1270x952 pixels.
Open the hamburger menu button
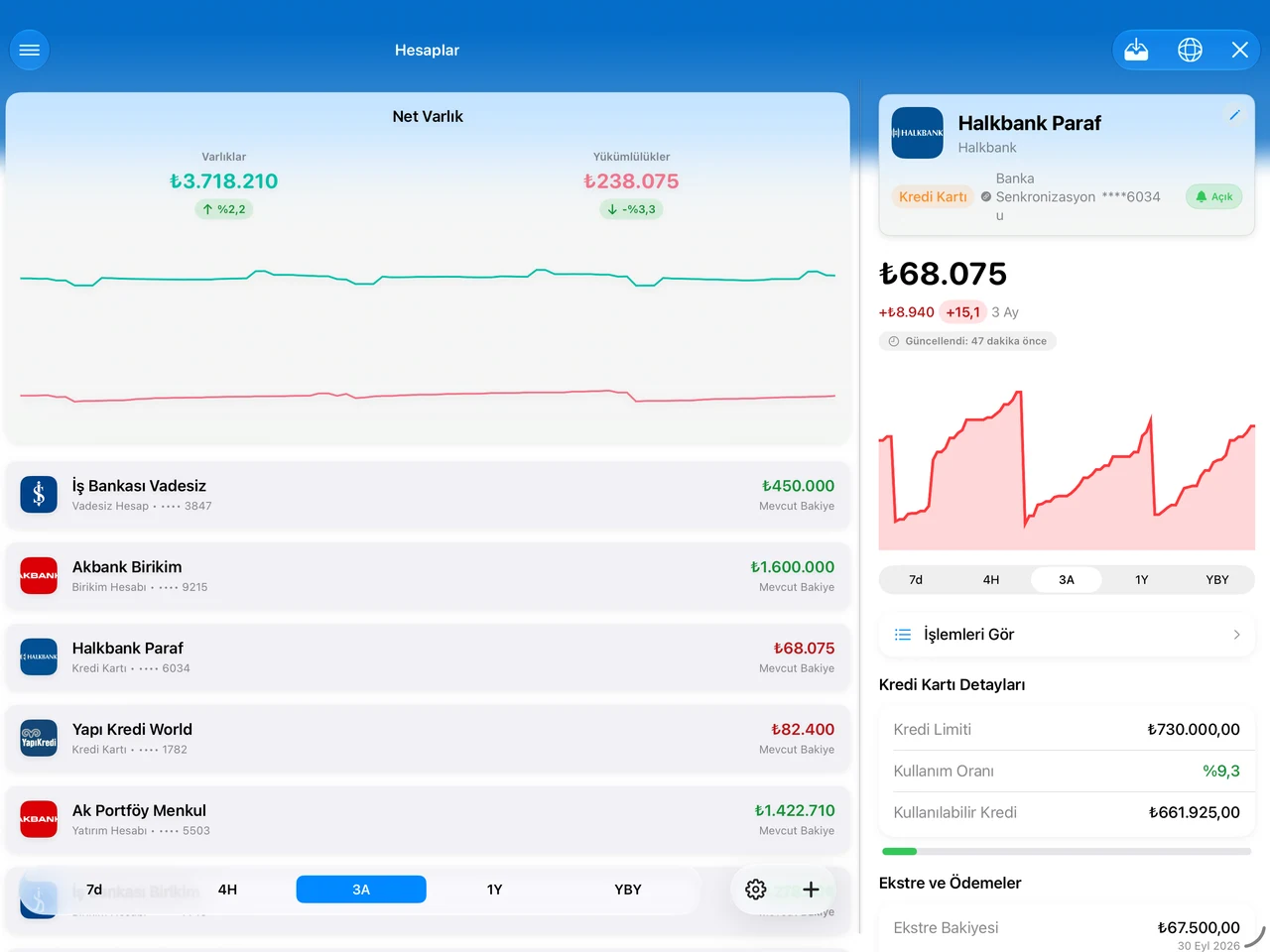tap(30, 50)
